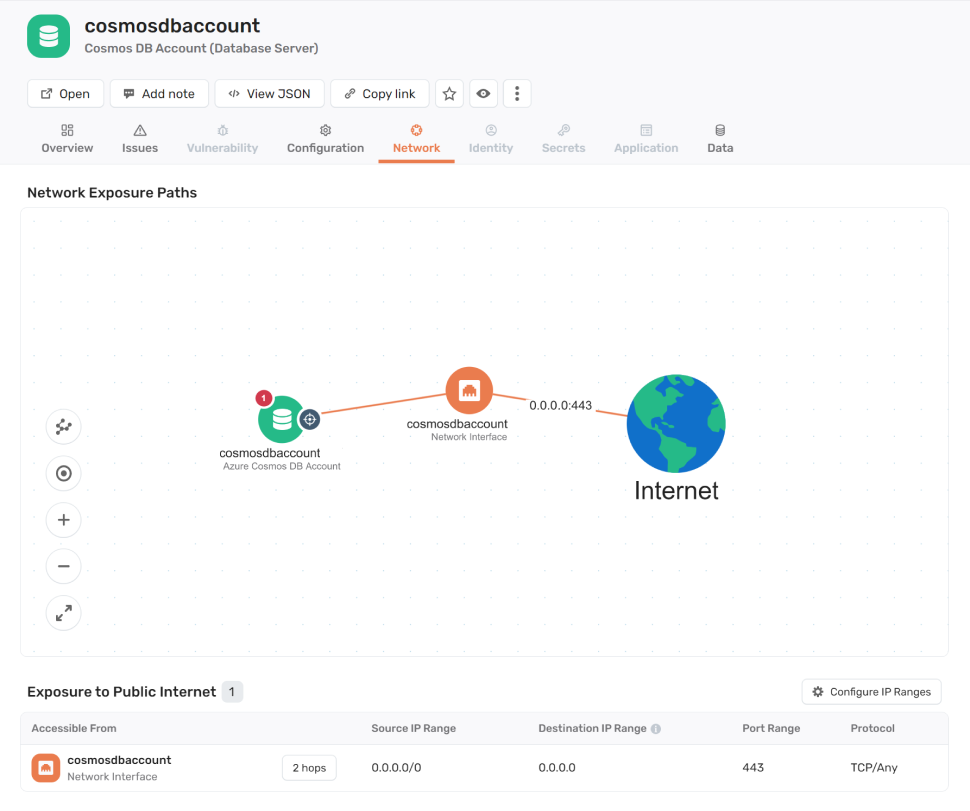Click the Internet globe node
This screenshot has height=811, width=970.
pyautogui.click(x=676, y=424)
